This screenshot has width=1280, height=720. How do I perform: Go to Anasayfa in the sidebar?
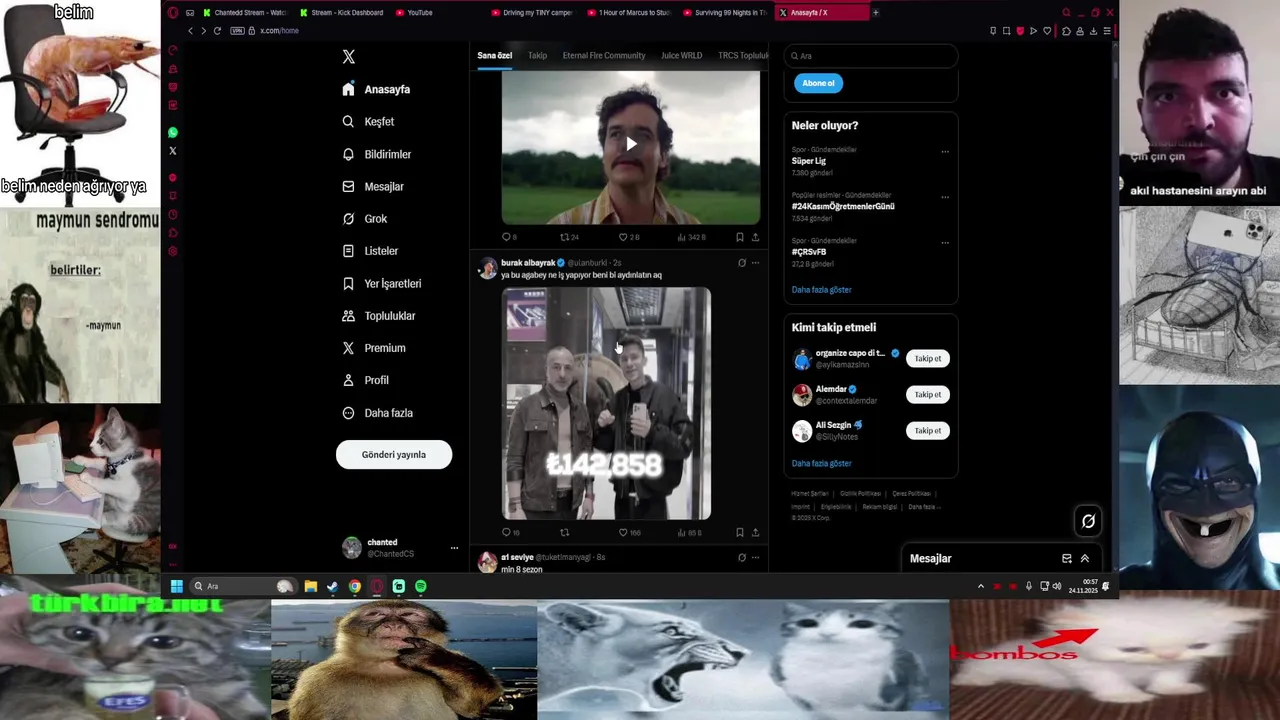coord(376,89)
